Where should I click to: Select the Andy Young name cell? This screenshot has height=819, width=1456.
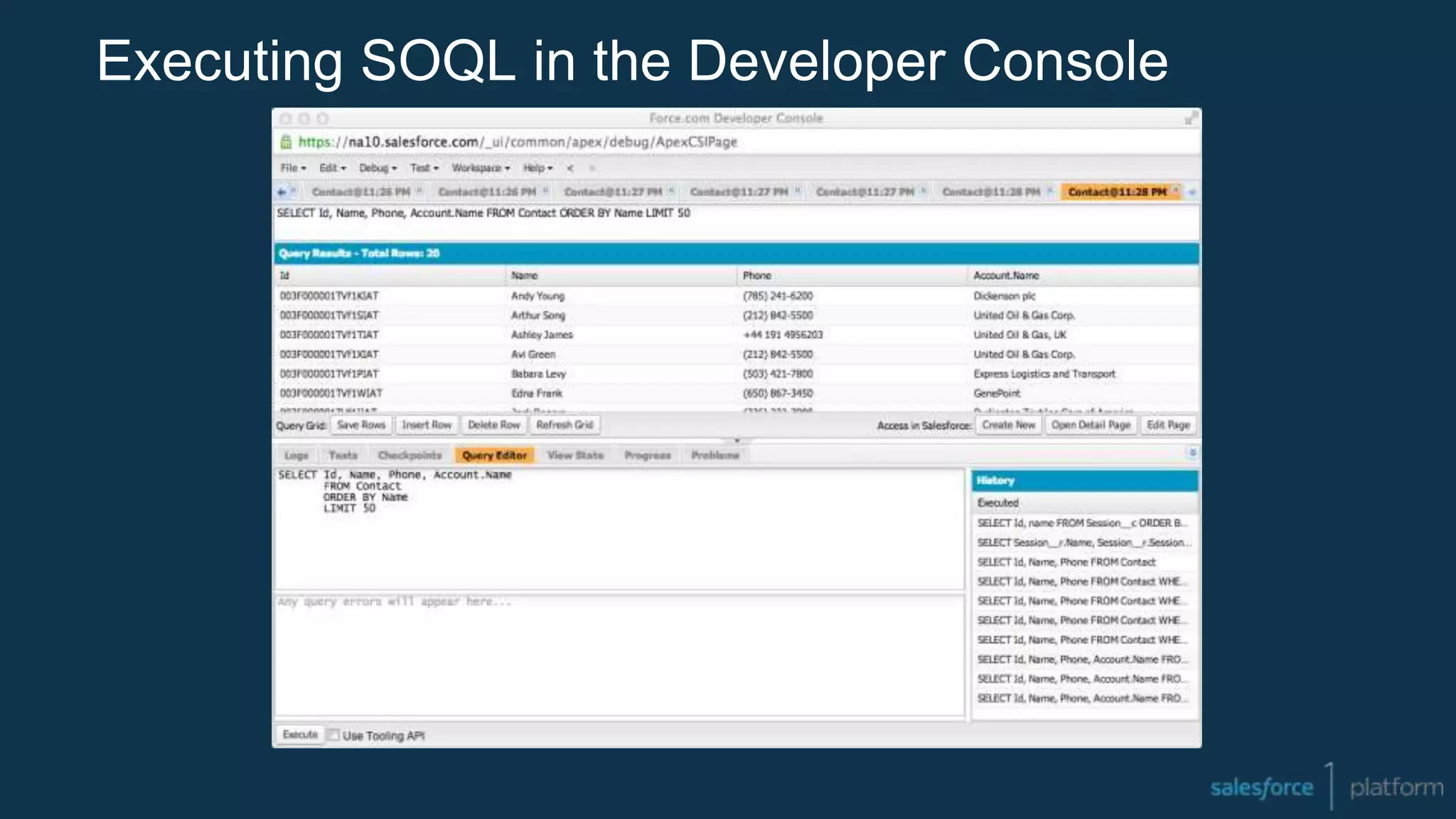pos(537,296)
